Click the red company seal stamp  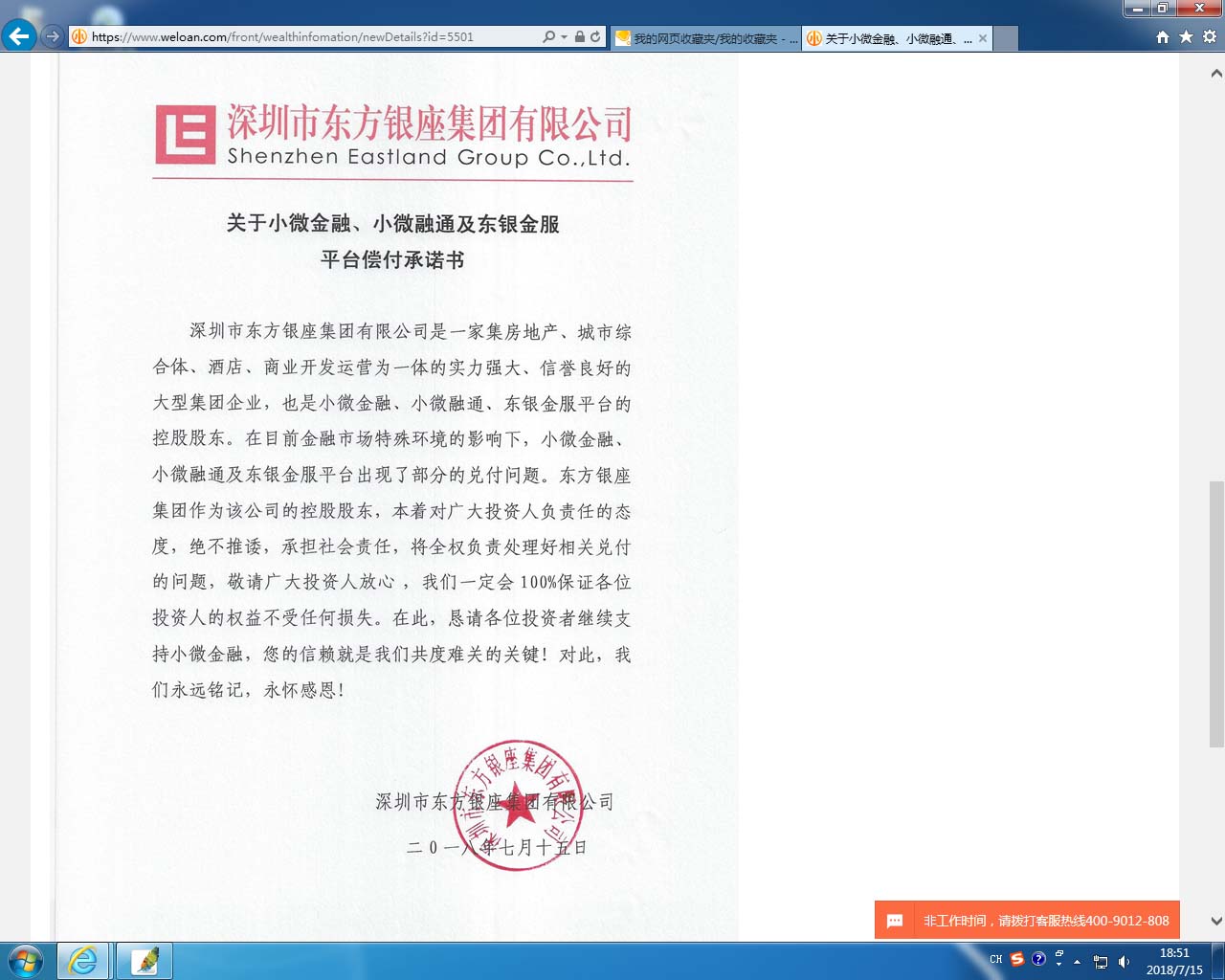pos(518,805)
